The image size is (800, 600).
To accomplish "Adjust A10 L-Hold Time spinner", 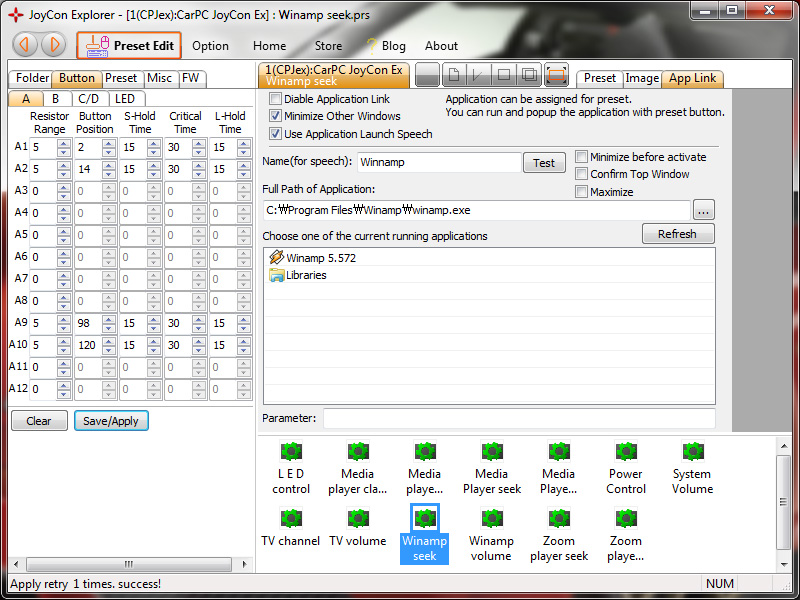I will pyautogui.click(x=244, y=345).
